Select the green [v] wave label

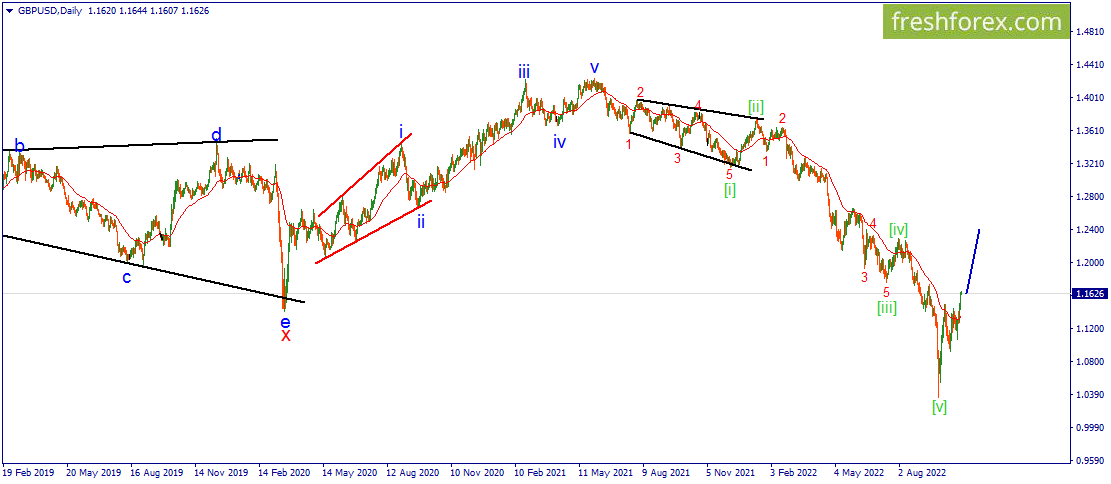coord(940,407)
